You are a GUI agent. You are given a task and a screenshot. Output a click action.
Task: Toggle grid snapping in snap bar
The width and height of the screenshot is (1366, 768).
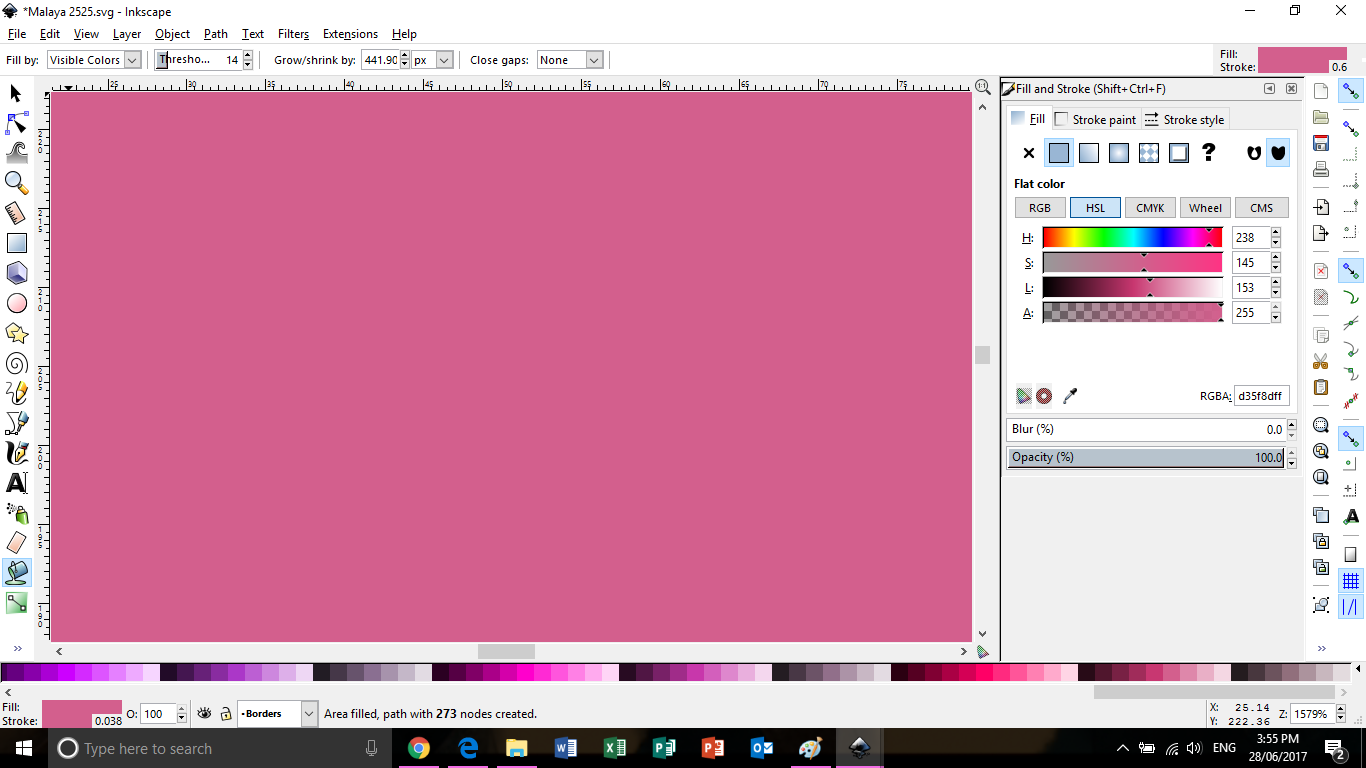(1351, 581)
